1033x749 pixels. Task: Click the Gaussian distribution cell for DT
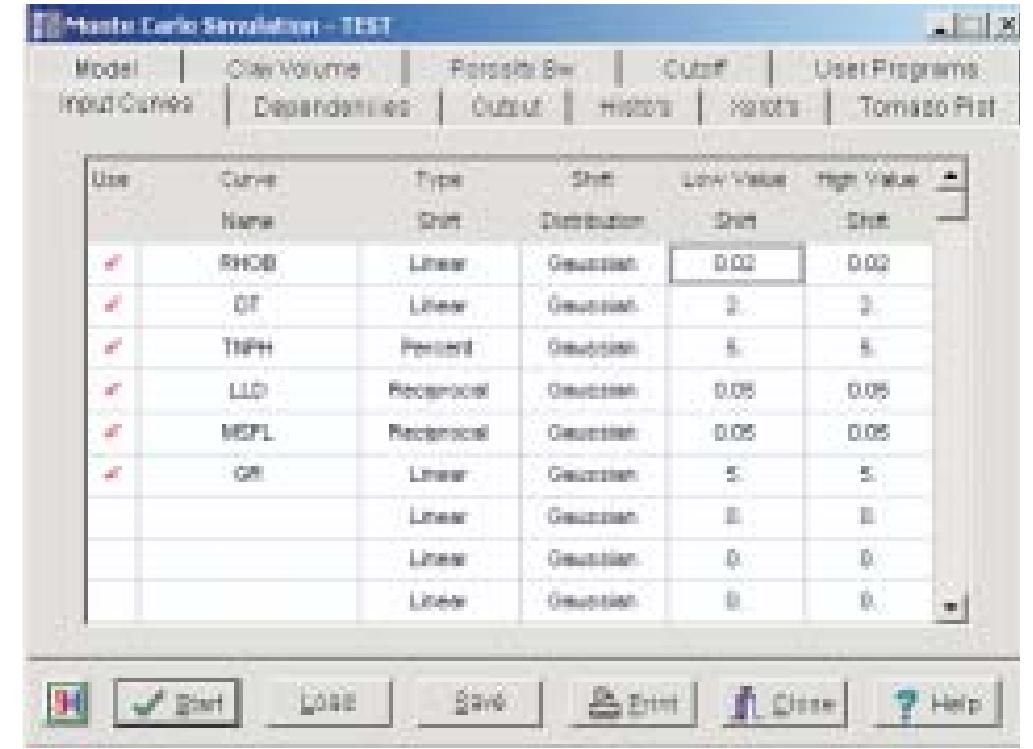[x=593, y=305]
